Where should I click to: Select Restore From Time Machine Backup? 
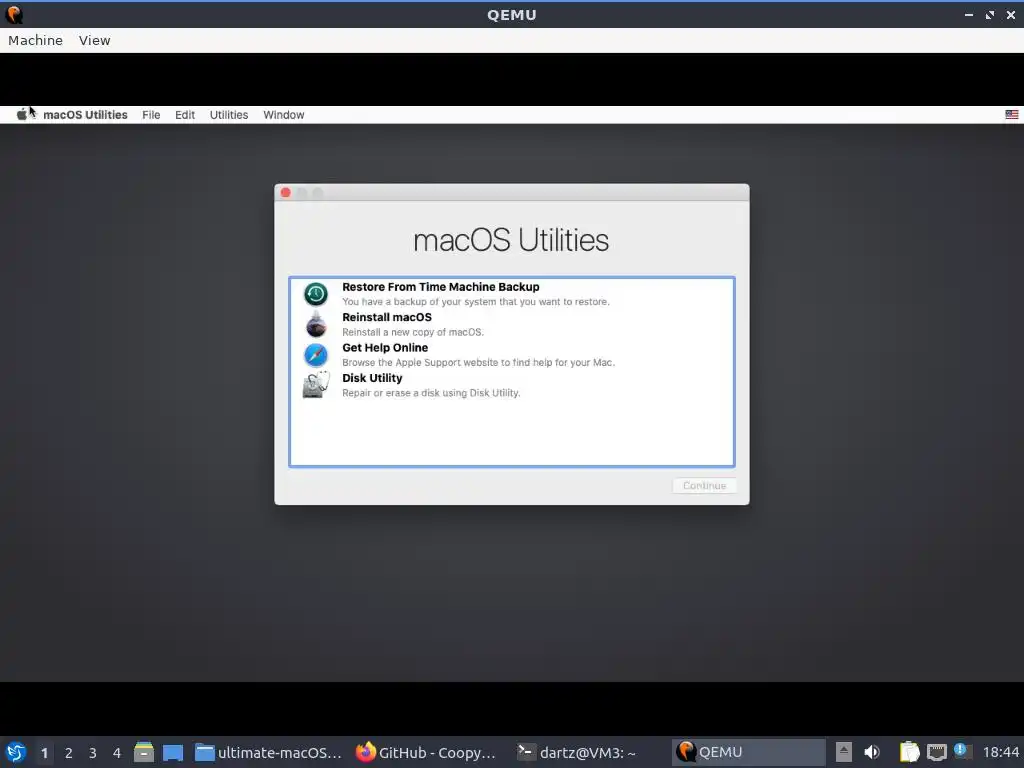[x=512, y=294]
